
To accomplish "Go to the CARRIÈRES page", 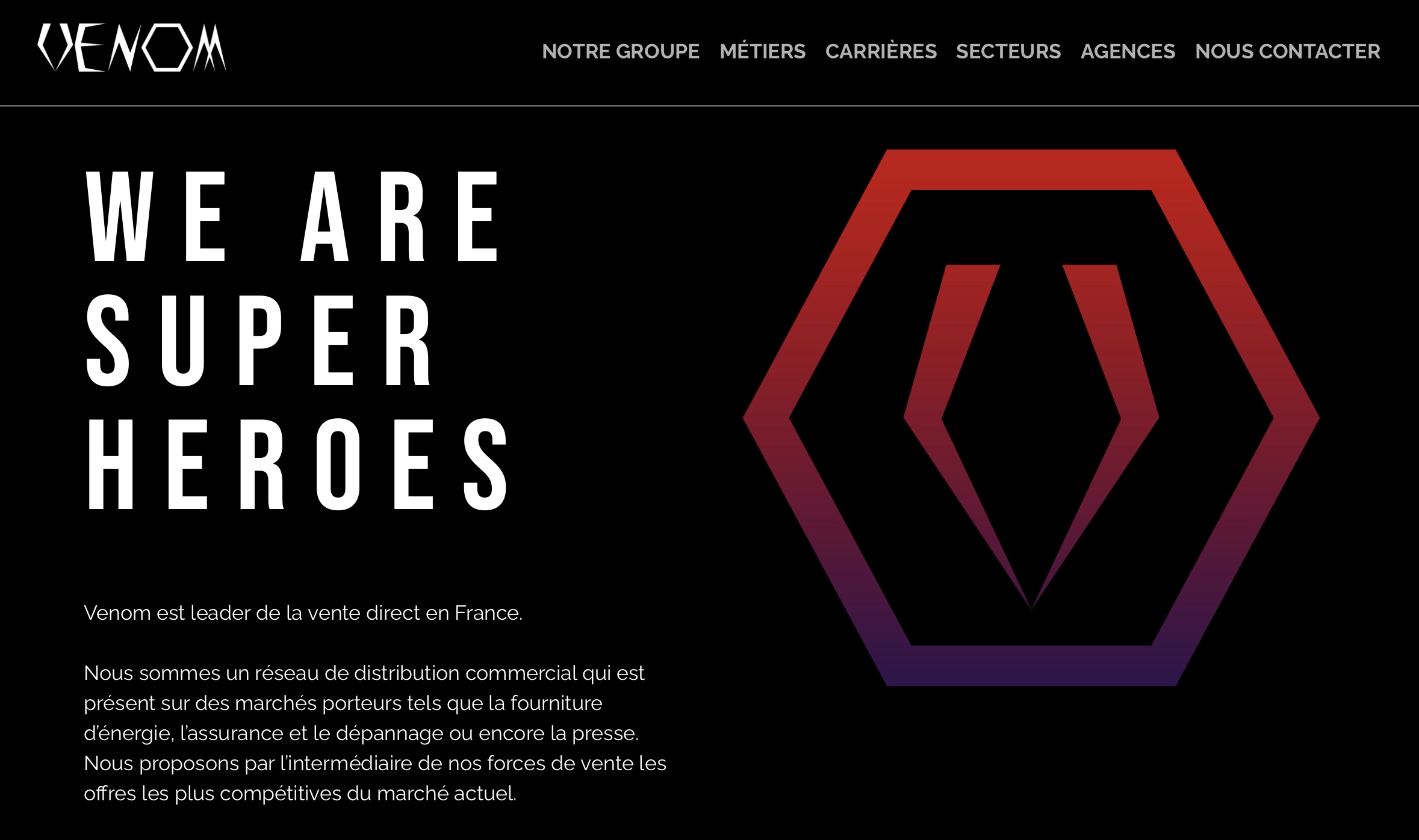I will point(881,51).
